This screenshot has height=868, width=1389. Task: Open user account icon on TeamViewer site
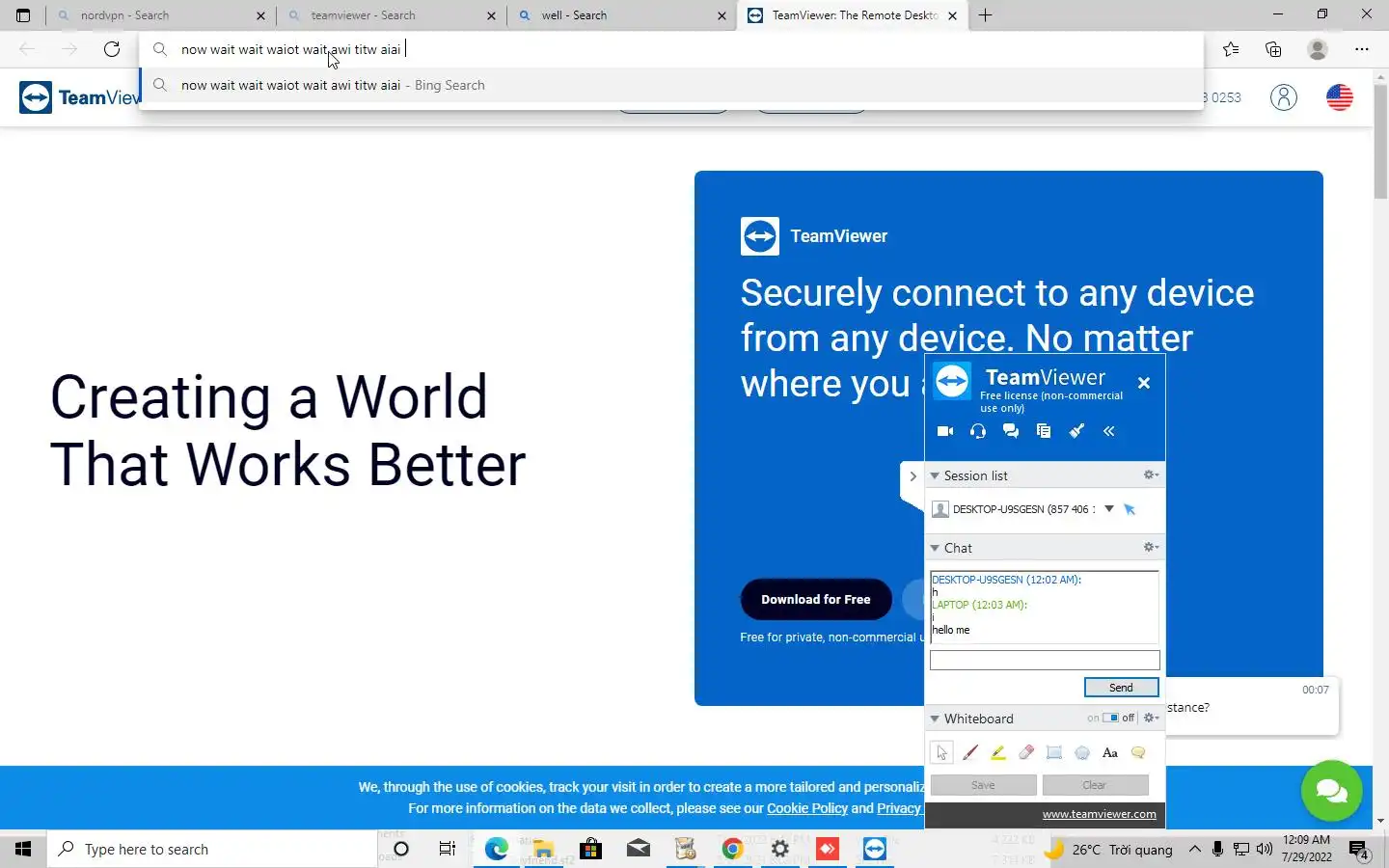pyautogui.click(x=1284, y=97)
